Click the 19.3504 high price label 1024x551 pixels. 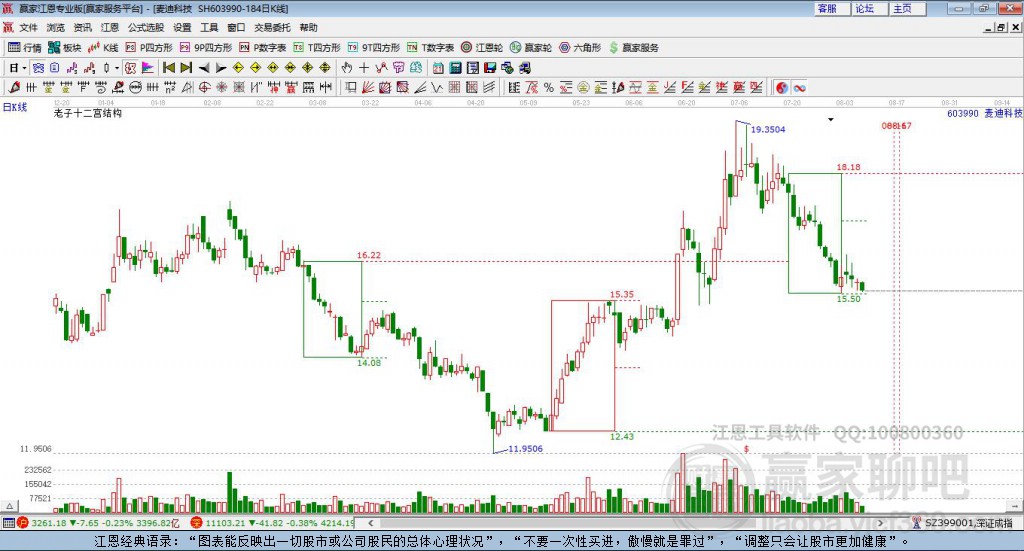768,129
